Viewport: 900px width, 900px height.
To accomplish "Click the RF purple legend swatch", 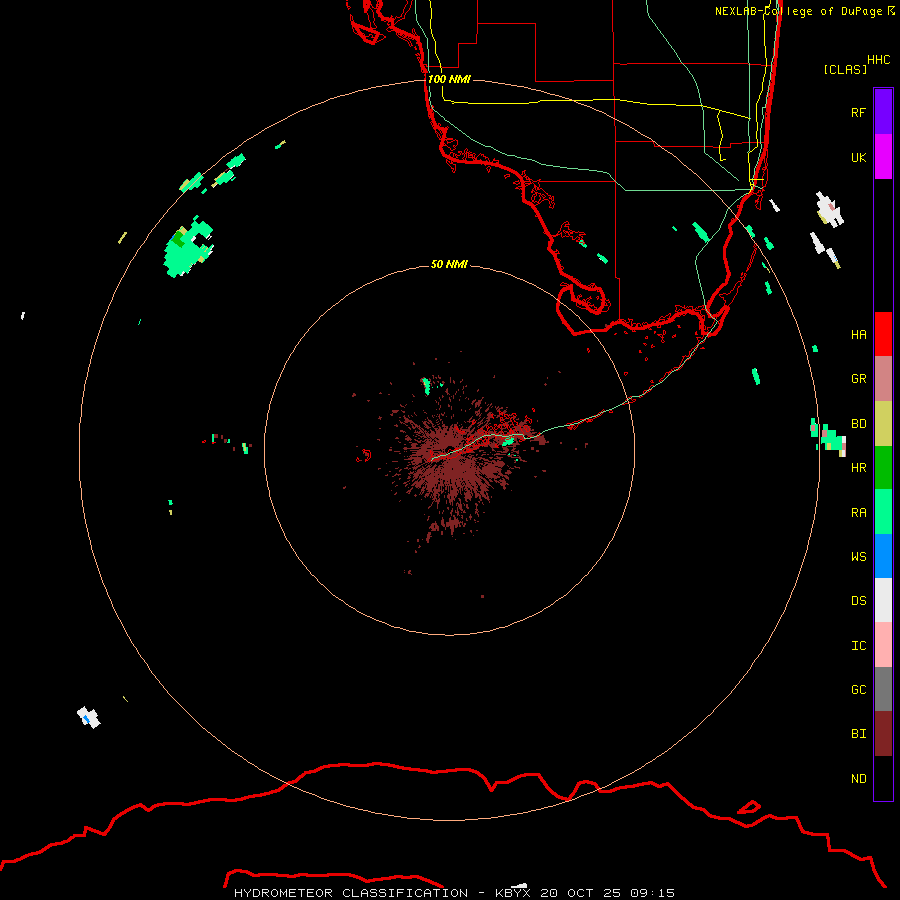I will point(883,112).
